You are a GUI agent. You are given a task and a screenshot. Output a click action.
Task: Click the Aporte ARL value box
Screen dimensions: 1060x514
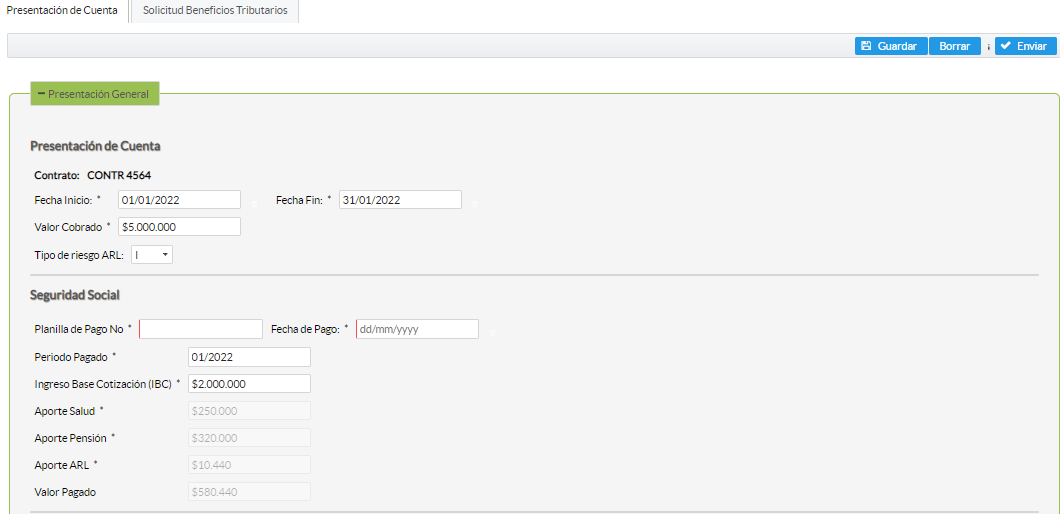[249, 465]
